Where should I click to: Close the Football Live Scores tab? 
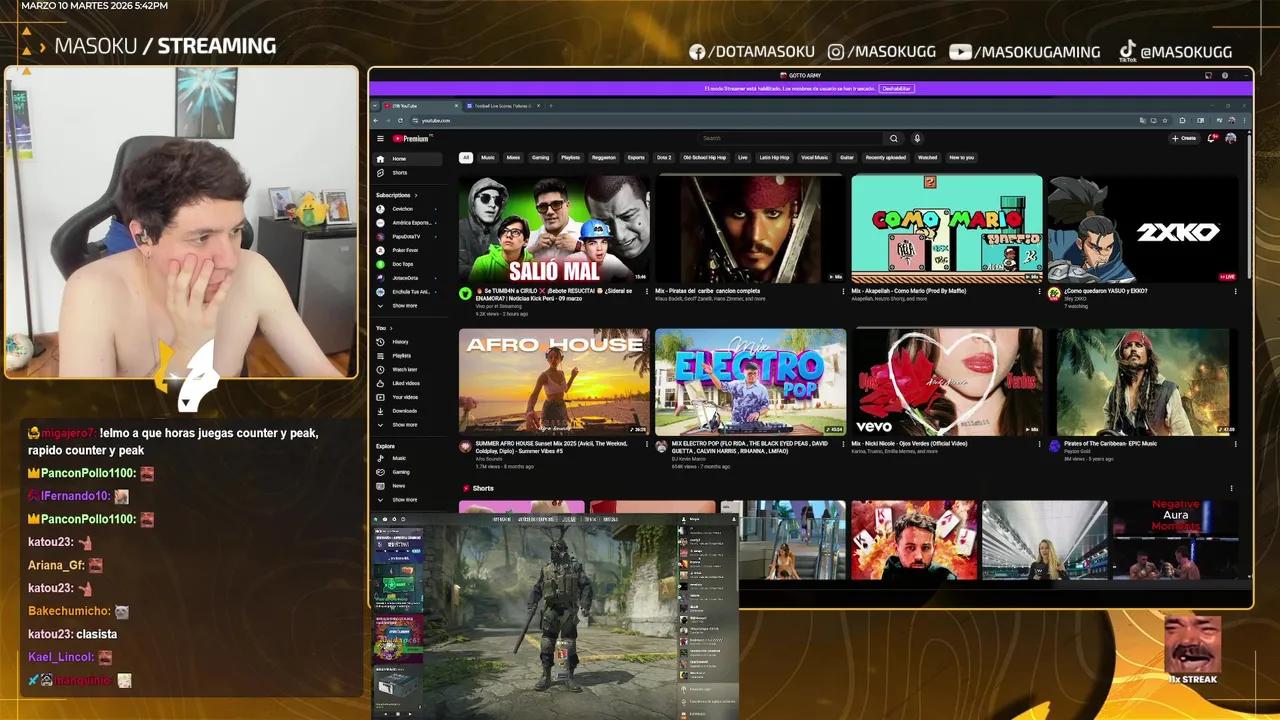coord(540,105)
